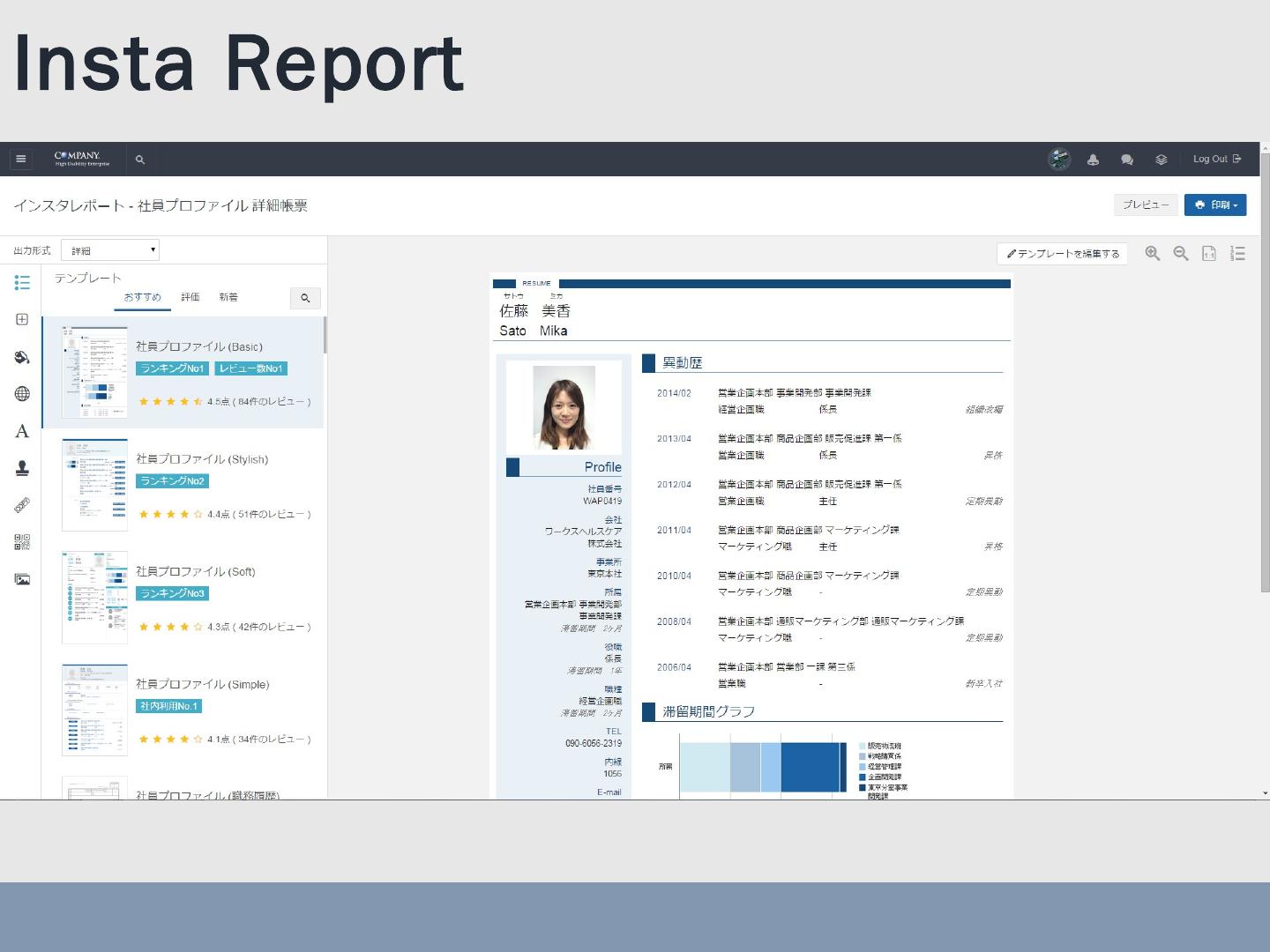Open the hamburger menu in header
Image resolution: width=1270 pixels, height=952 pixels.
coord(21,160)
